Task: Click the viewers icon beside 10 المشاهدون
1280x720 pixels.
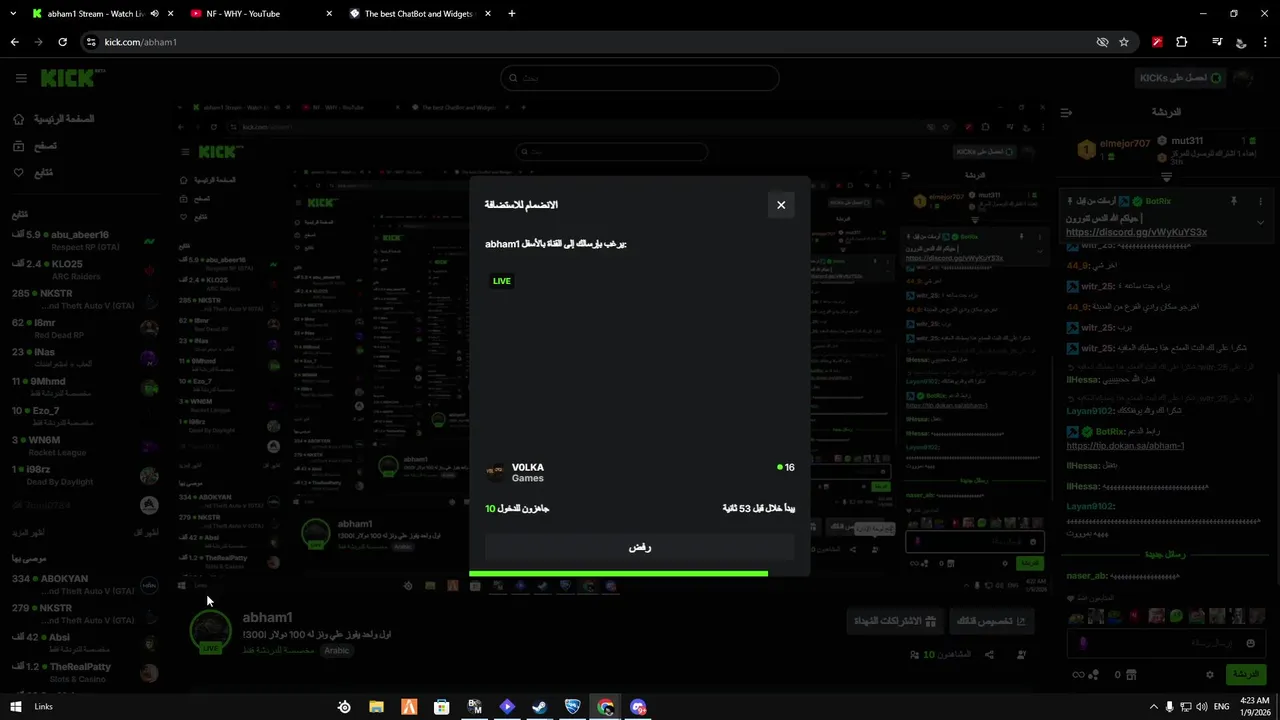Action: click(915, 655)
